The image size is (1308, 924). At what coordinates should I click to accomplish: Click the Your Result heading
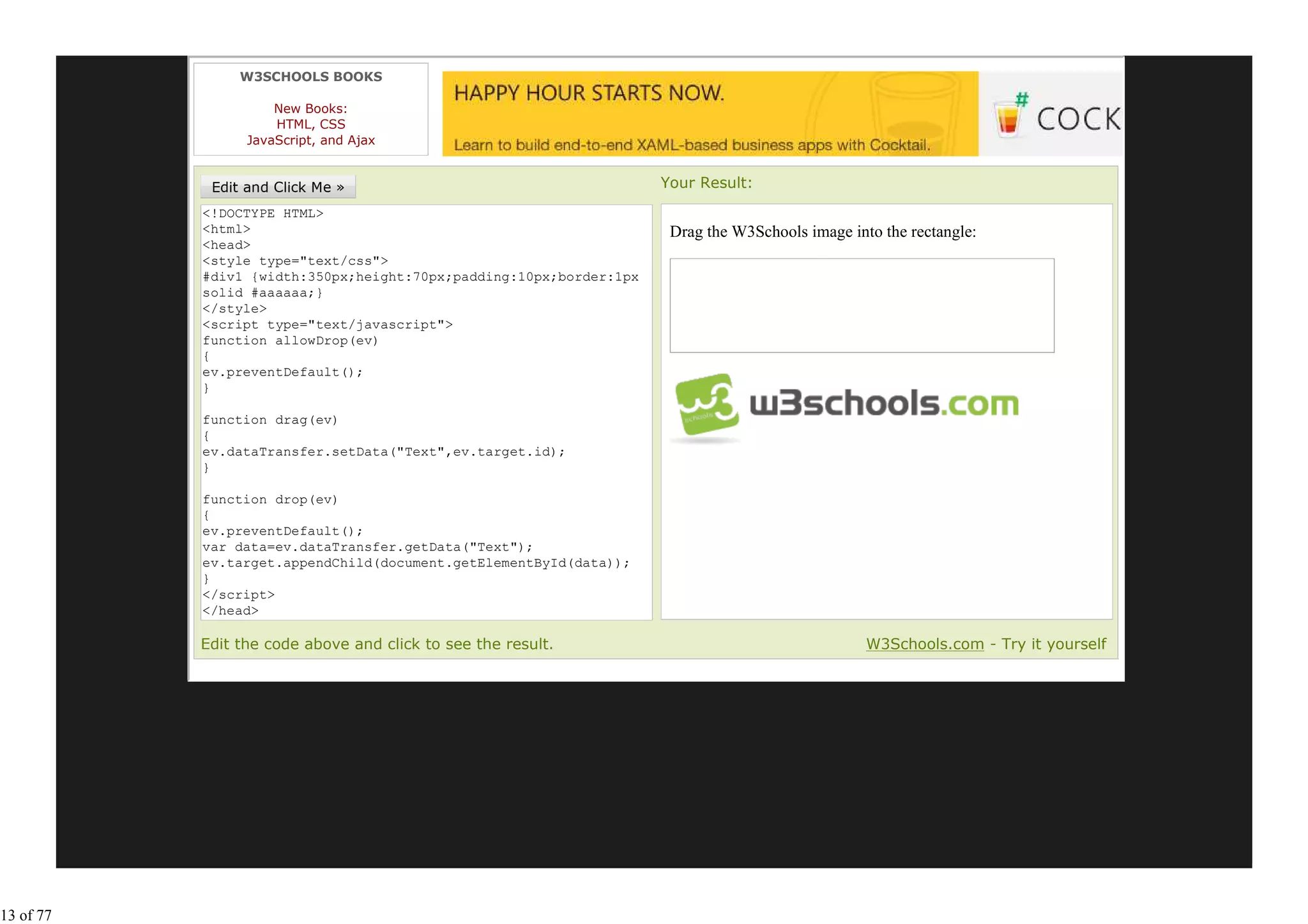(x=706, y=183)
